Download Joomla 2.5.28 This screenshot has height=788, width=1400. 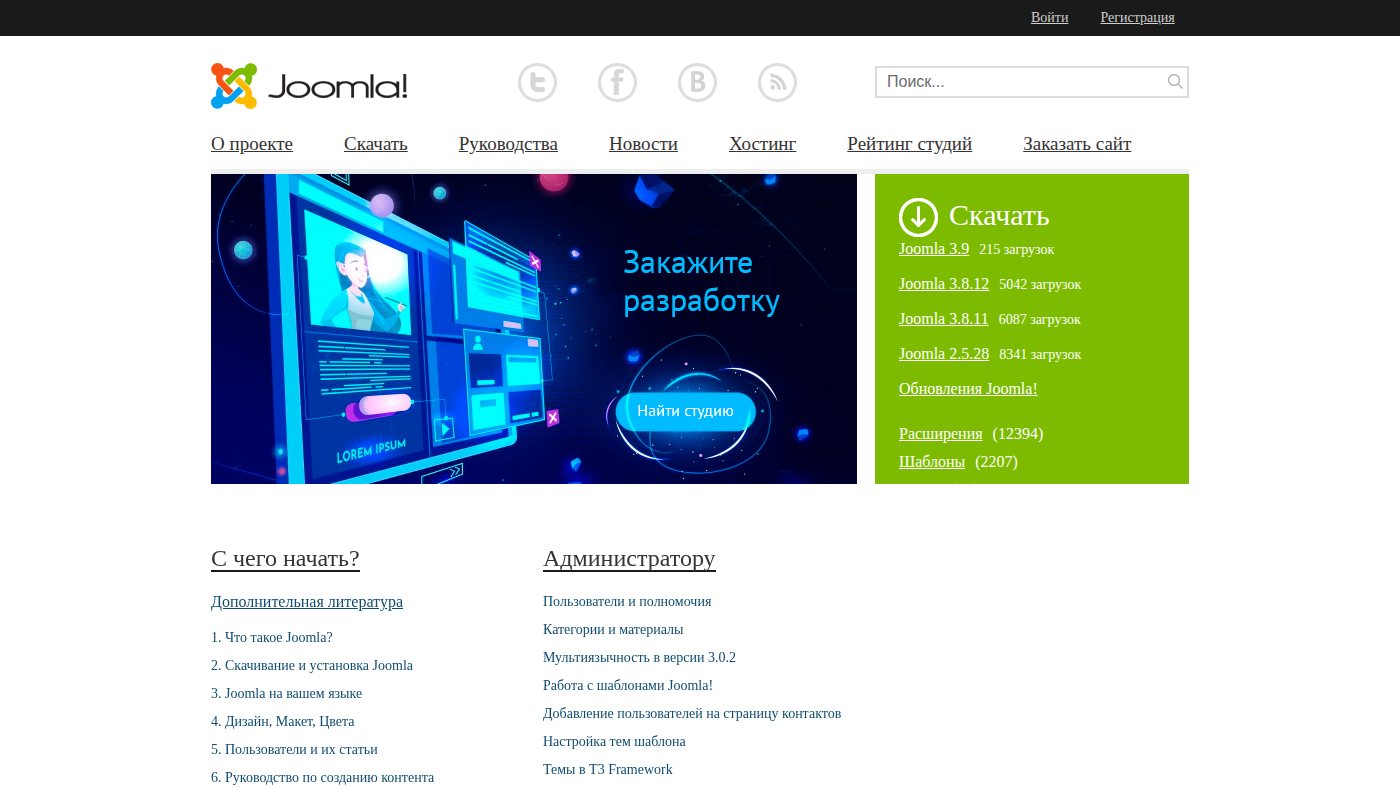[944, 354]
